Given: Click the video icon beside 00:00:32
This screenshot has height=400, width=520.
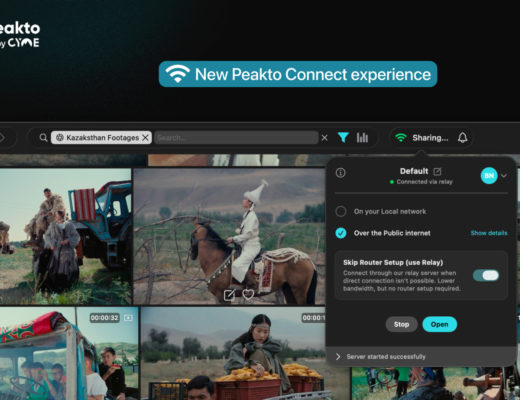Looking at the screenshot, I should [x=128, y=318].
